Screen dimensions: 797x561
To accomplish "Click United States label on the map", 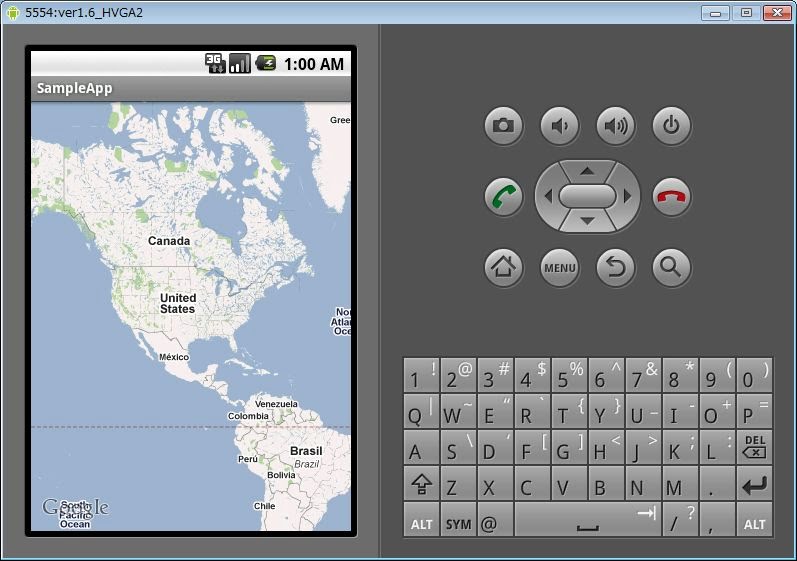I will point(178,304).
